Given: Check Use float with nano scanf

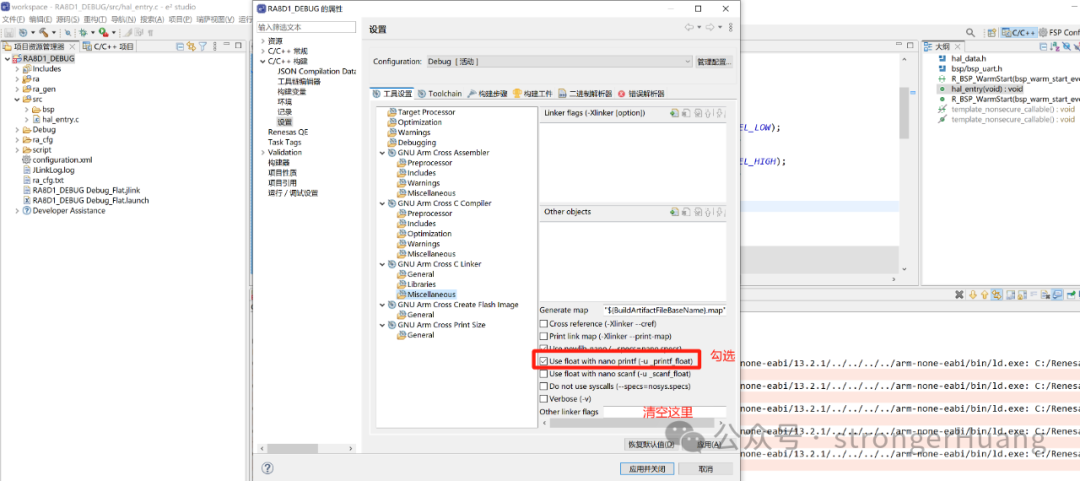Looking at the screenshot, I should (543, 373).
